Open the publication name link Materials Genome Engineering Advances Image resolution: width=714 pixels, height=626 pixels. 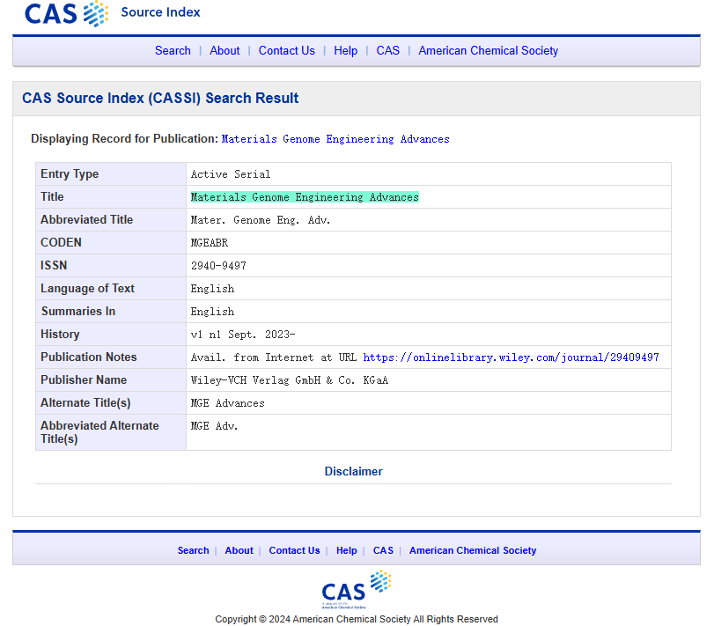click(x=335, y=139)
